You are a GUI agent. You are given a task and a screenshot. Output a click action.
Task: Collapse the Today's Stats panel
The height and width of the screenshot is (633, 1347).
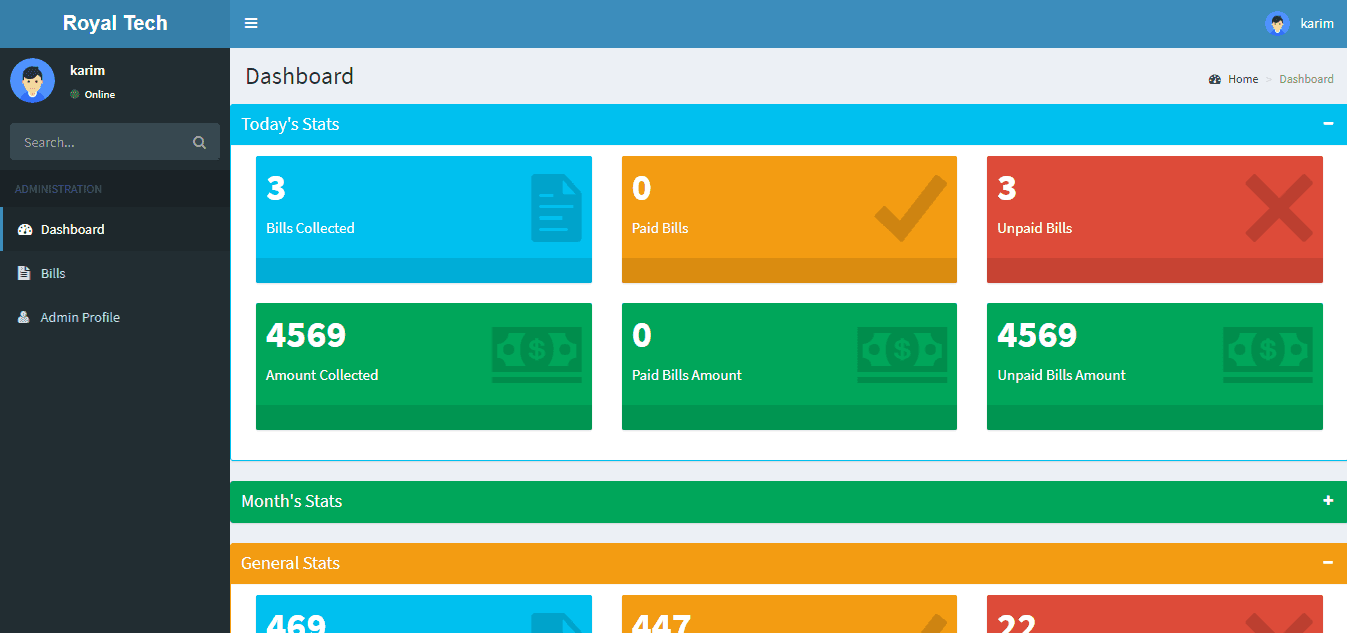pyautogui.click(x=1328, y=124)
